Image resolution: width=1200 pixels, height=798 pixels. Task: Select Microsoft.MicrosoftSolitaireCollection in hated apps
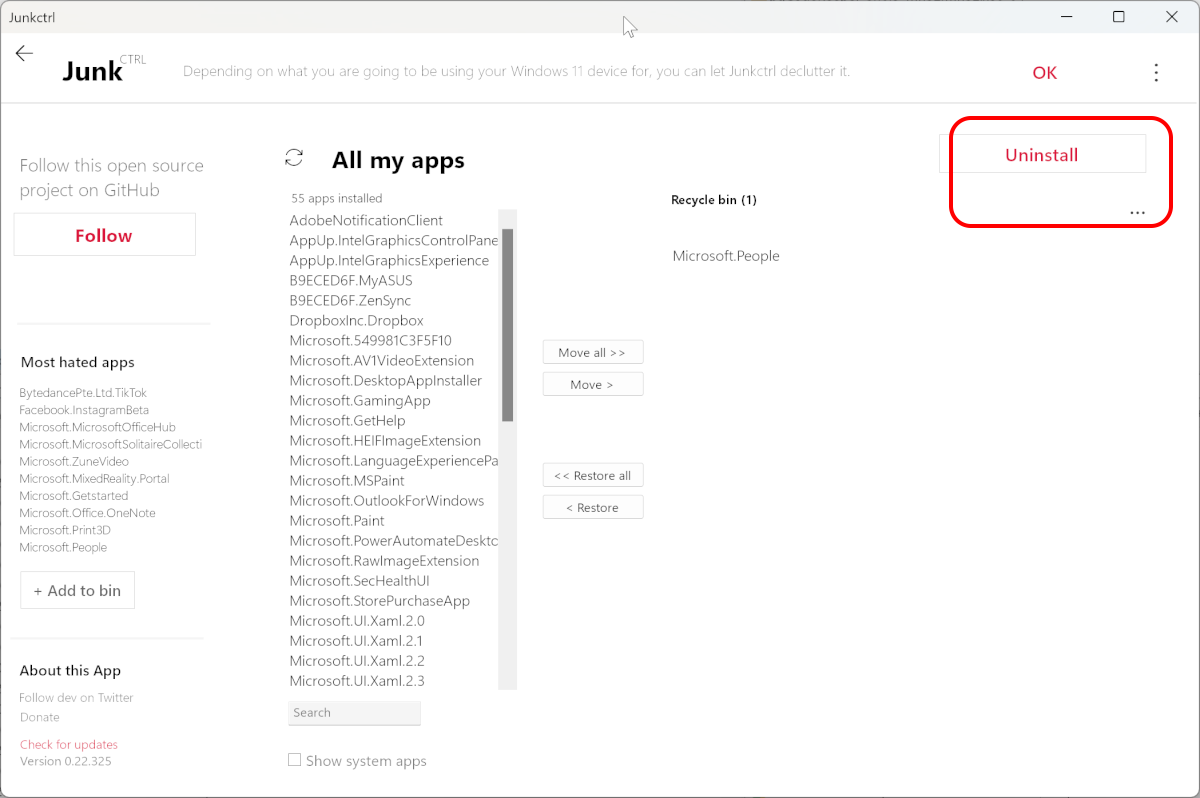(x=110, y=444)
